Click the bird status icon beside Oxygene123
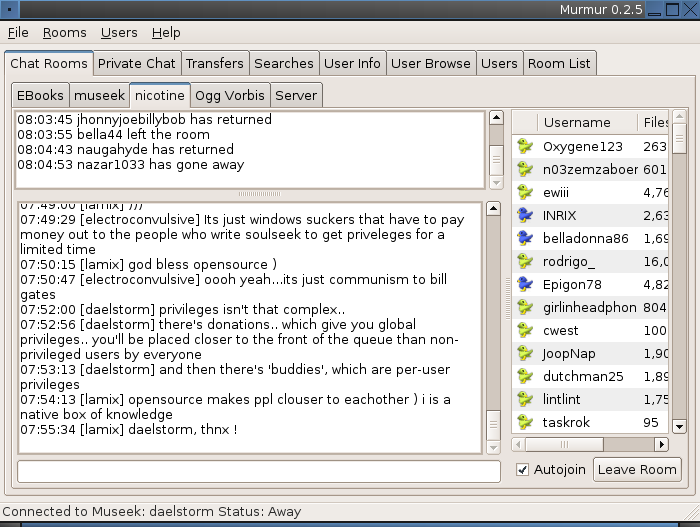 (x=525, y=146)
